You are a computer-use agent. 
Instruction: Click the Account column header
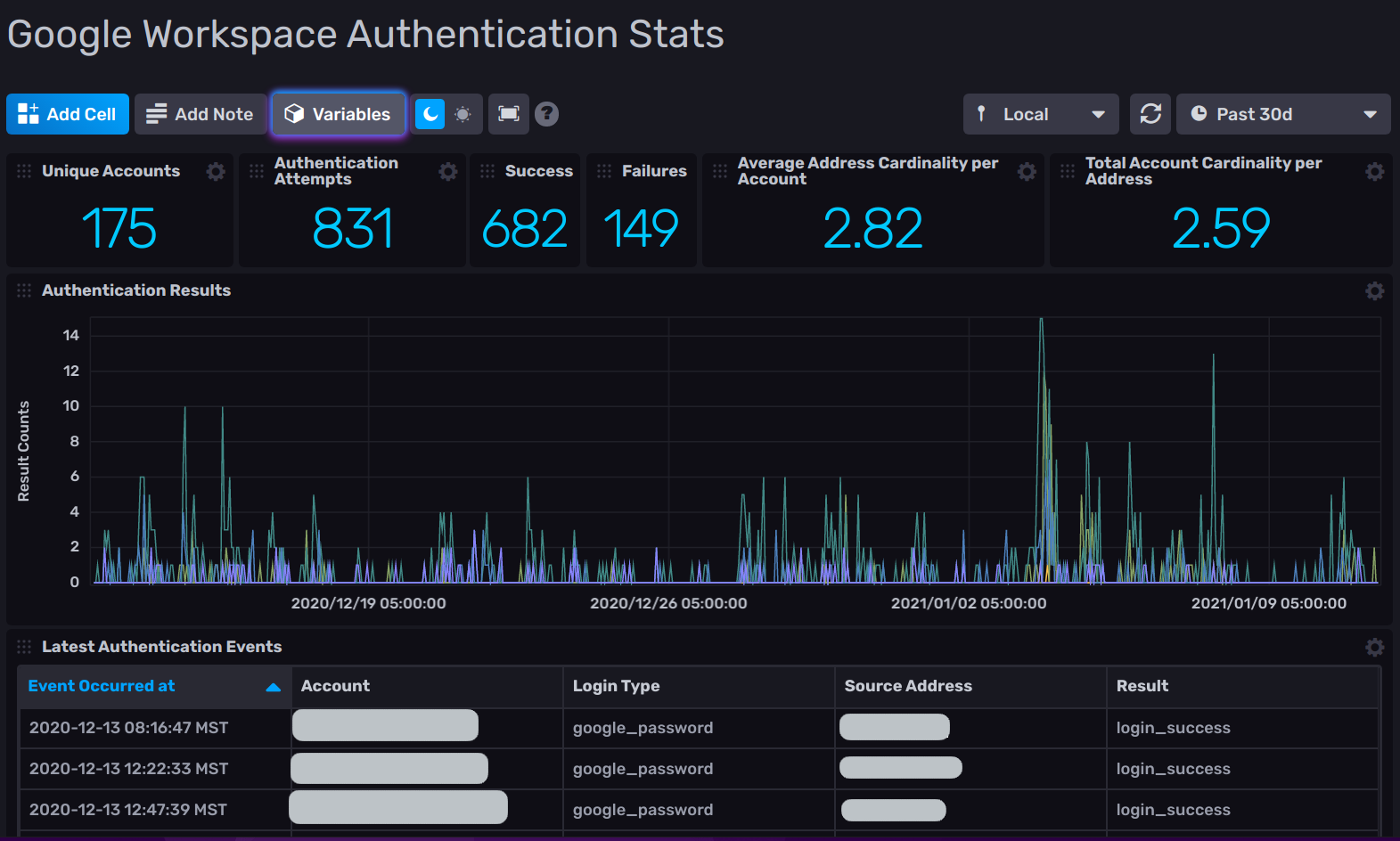335,686
